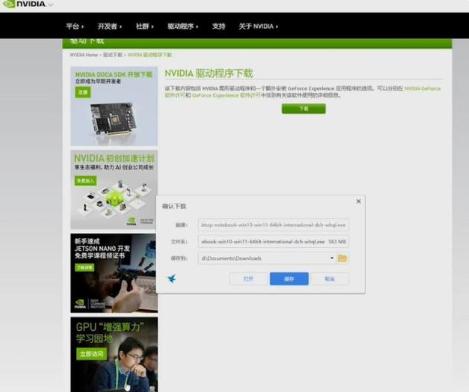Image resolution: width=469 pixels, height=392 pixels.
Task: Click the NVIDIA Home breadcrumb link
Action: [x=84, y=55]
